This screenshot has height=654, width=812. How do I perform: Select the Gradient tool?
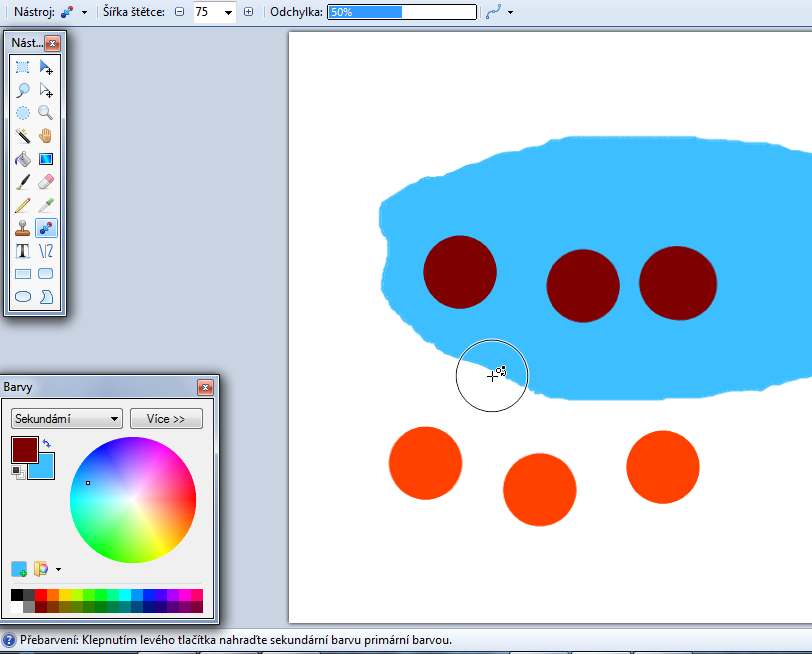[x=46, y=159]
